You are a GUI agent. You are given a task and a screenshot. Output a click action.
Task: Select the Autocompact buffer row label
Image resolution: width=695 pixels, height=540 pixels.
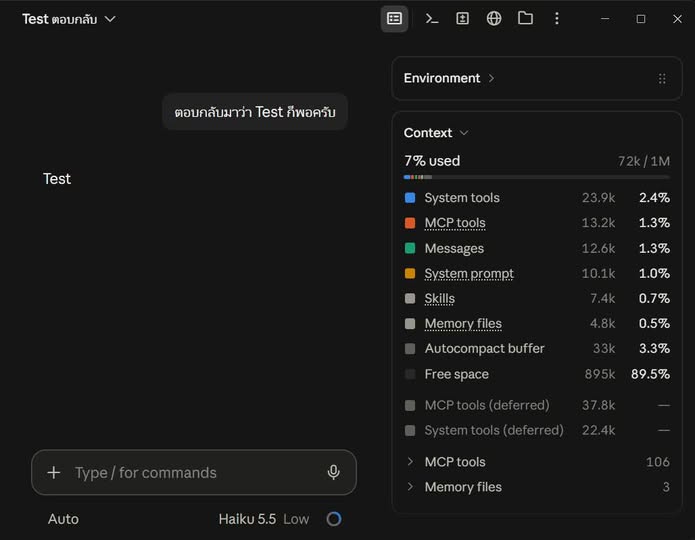(484, 348)
